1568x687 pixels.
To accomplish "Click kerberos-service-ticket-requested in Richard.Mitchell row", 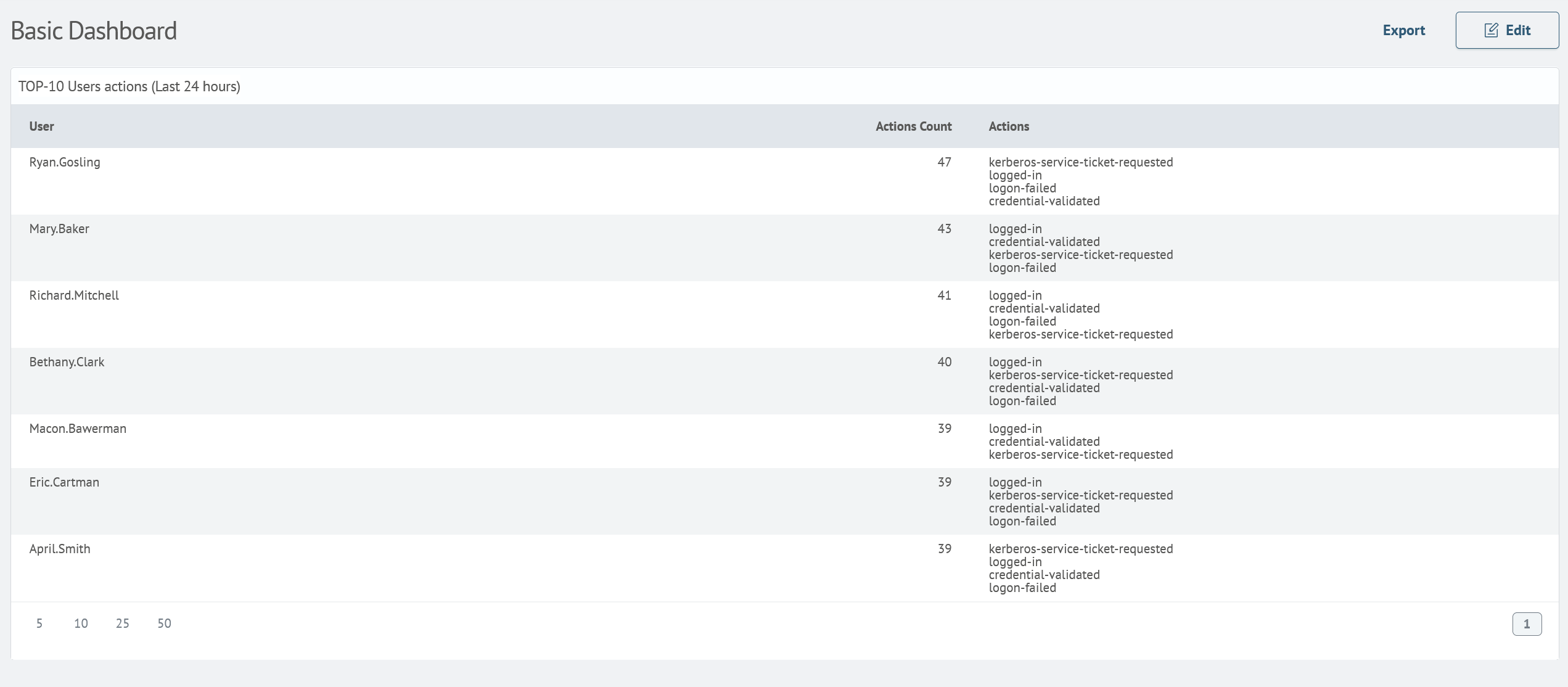I will tap(1081, 334).
